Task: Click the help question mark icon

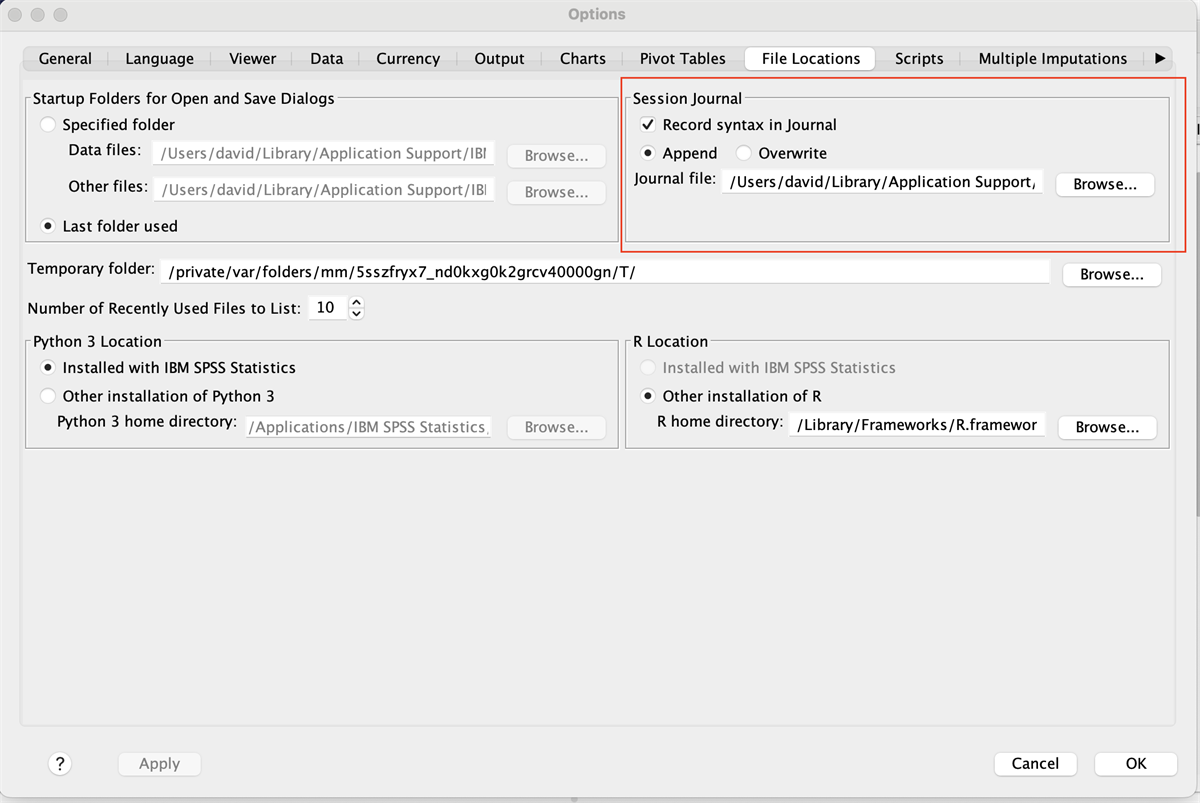Action: [x=60, y=764]
